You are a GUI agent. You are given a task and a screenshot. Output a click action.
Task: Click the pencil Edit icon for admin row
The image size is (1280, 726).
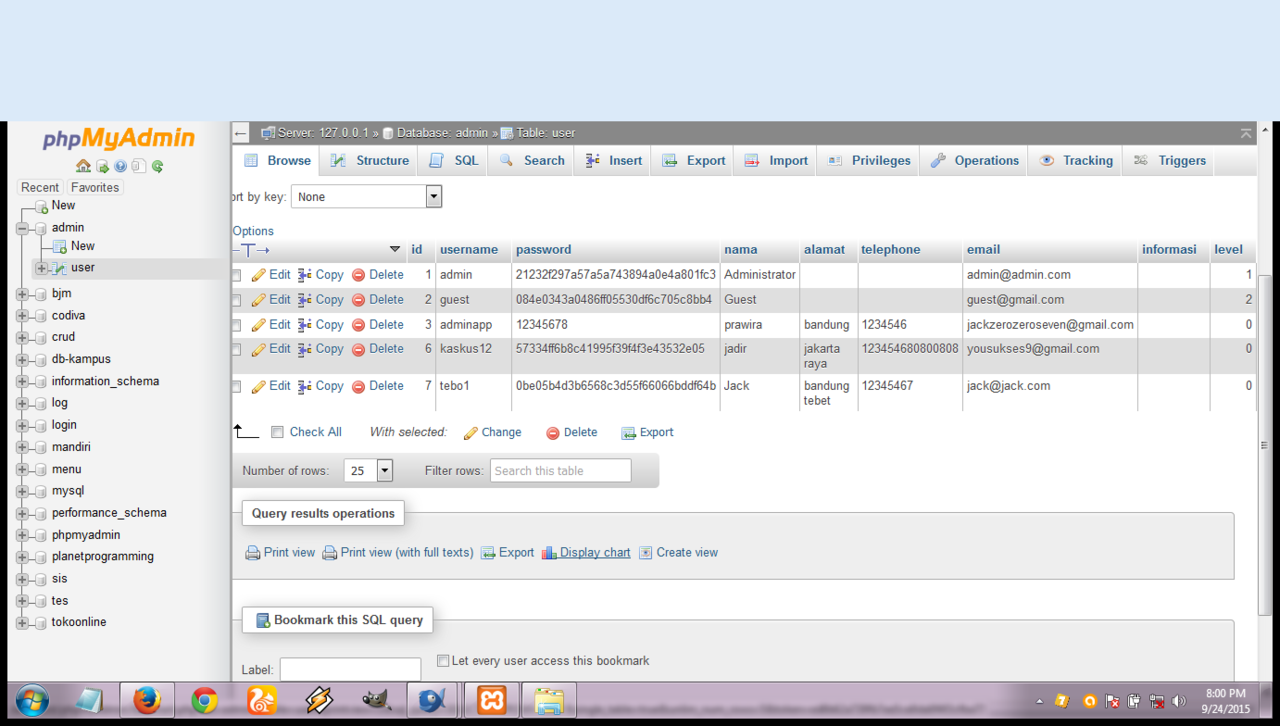coord(258,275)
